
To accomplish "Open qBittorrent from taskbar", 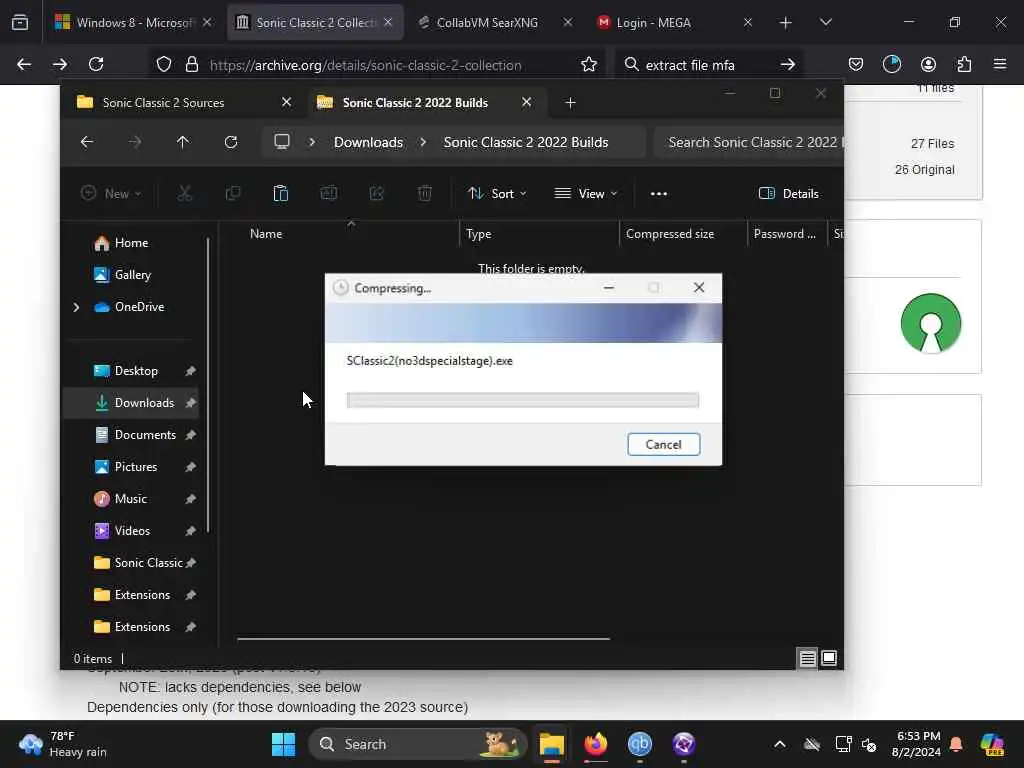I will 640,744.
